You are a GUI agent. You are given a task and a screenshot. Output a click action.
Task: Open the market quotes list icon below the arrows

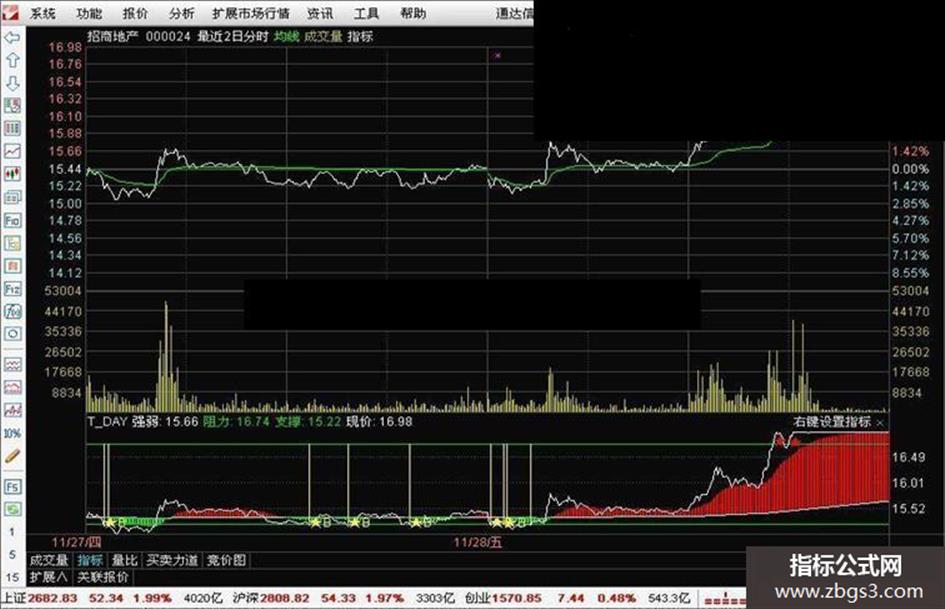coord(12,106)
